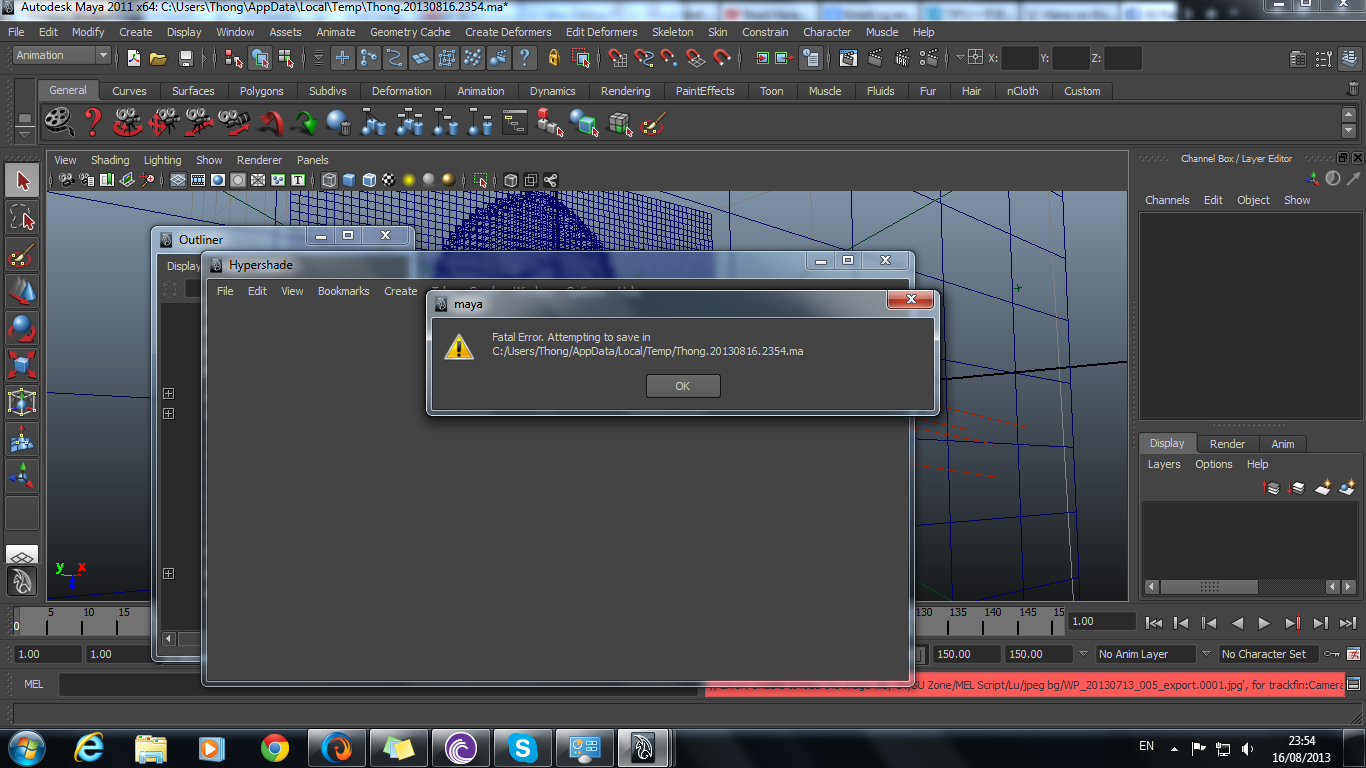Show the Channel Box / Layer Editor icon
Viewport: 1366px width, 768px height.
tap(1350, 58)
